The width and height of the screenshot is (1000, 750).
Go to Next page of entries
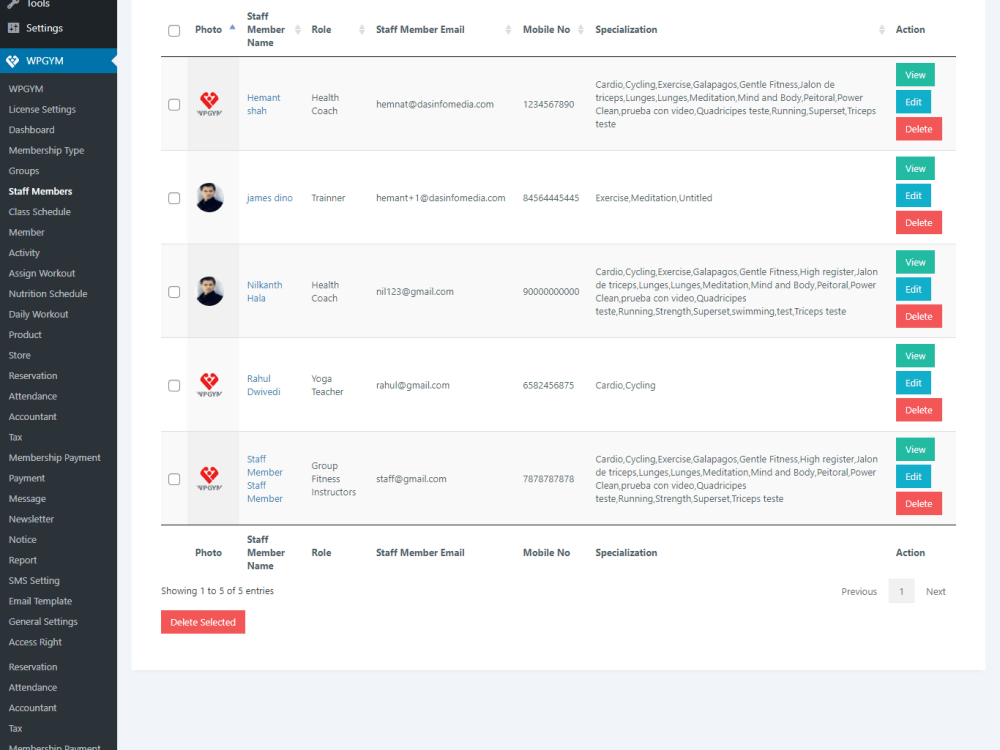tap(936, 592)
